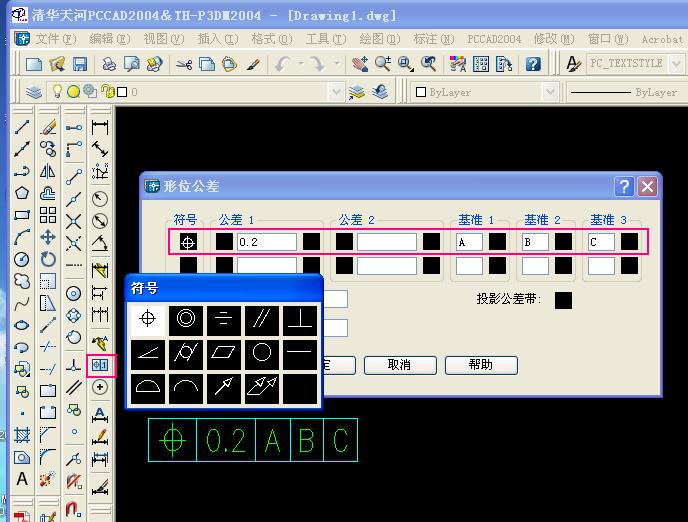688x522 pixels.
Task: Toggle layer on/off lightbulb
Action: pos(57,91)
